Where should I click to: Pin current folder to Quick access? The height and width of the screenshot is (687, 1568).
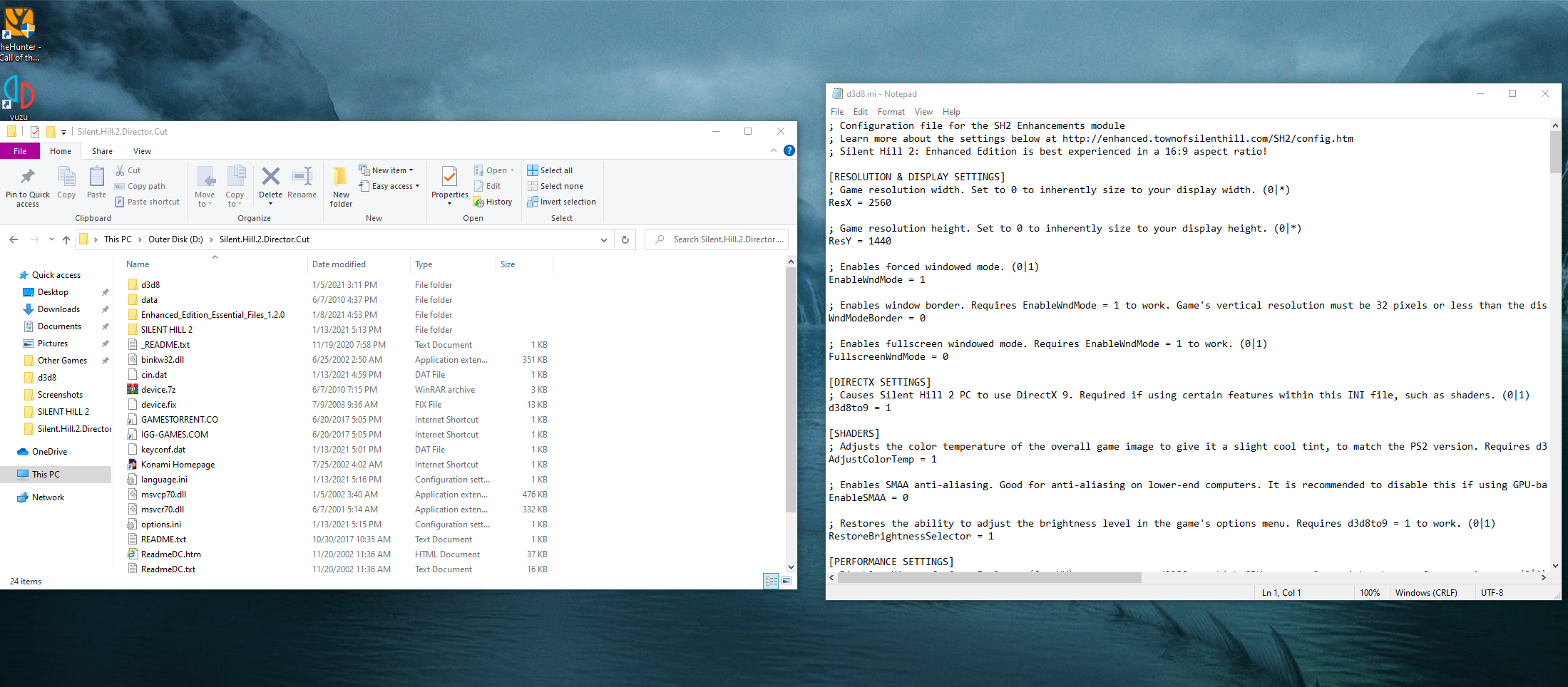point(26,185)
